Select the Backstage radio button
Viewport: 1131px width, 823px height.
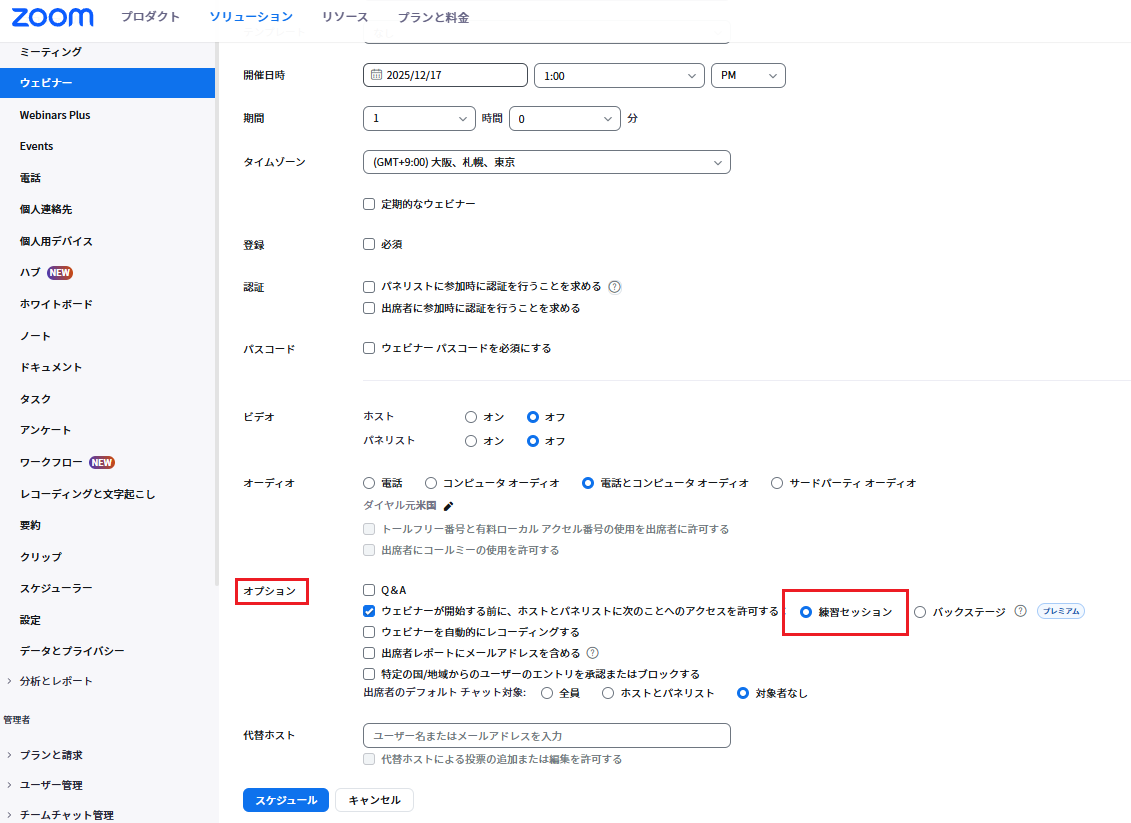(x=920, y=612)
